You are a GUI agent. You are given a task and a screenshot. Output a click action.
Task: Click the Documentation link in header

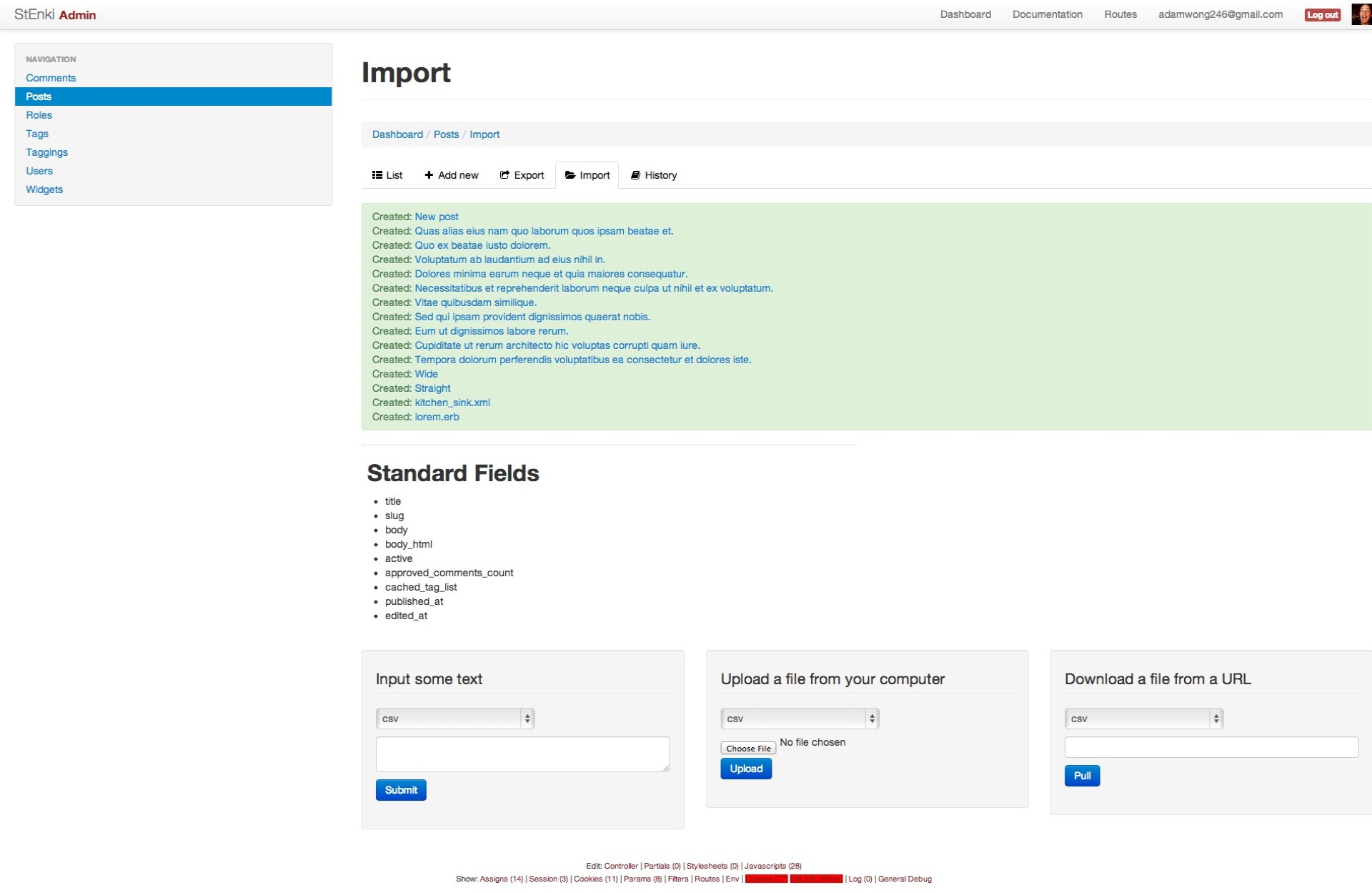click(x=1047, y=14)
